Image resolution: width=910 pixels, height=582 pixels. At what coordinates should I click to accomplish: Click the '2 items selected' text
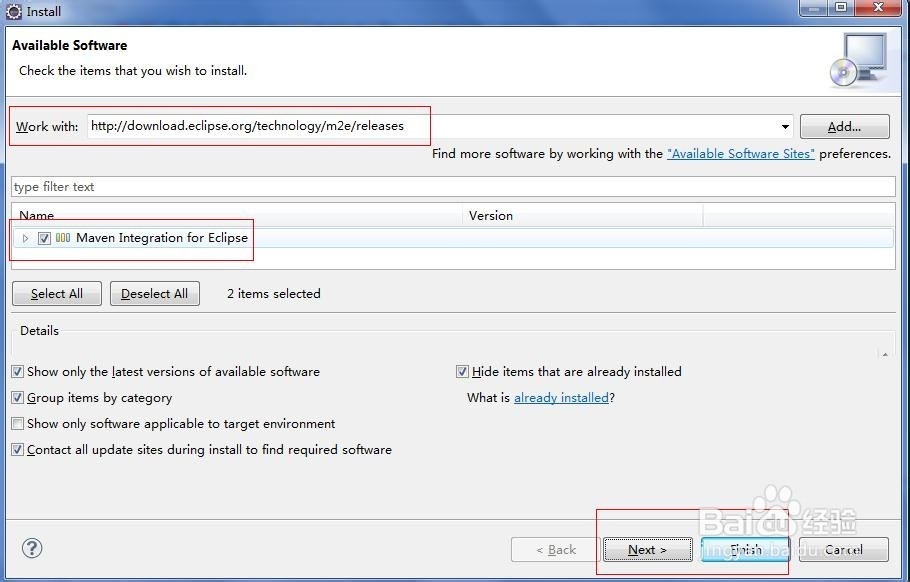tap(273, 294)
